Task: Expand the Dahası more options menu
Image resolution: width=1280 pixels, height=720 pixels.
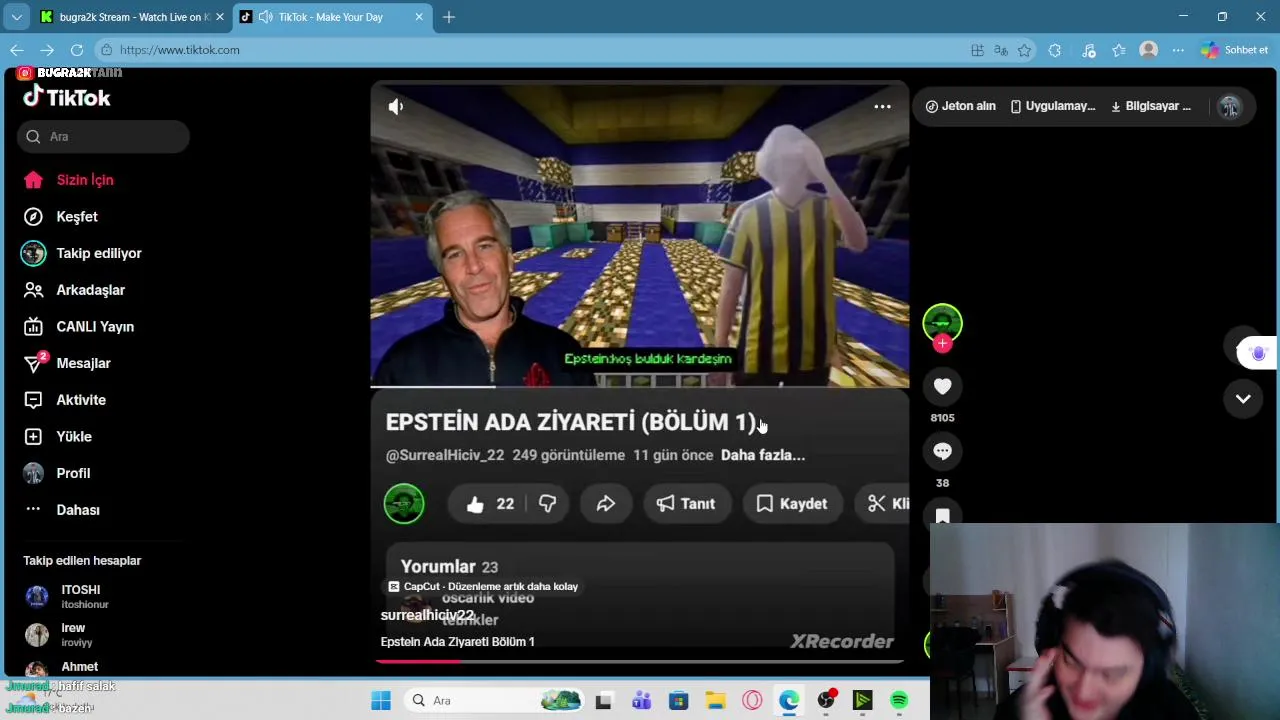Action: click(x=61, y=510)
